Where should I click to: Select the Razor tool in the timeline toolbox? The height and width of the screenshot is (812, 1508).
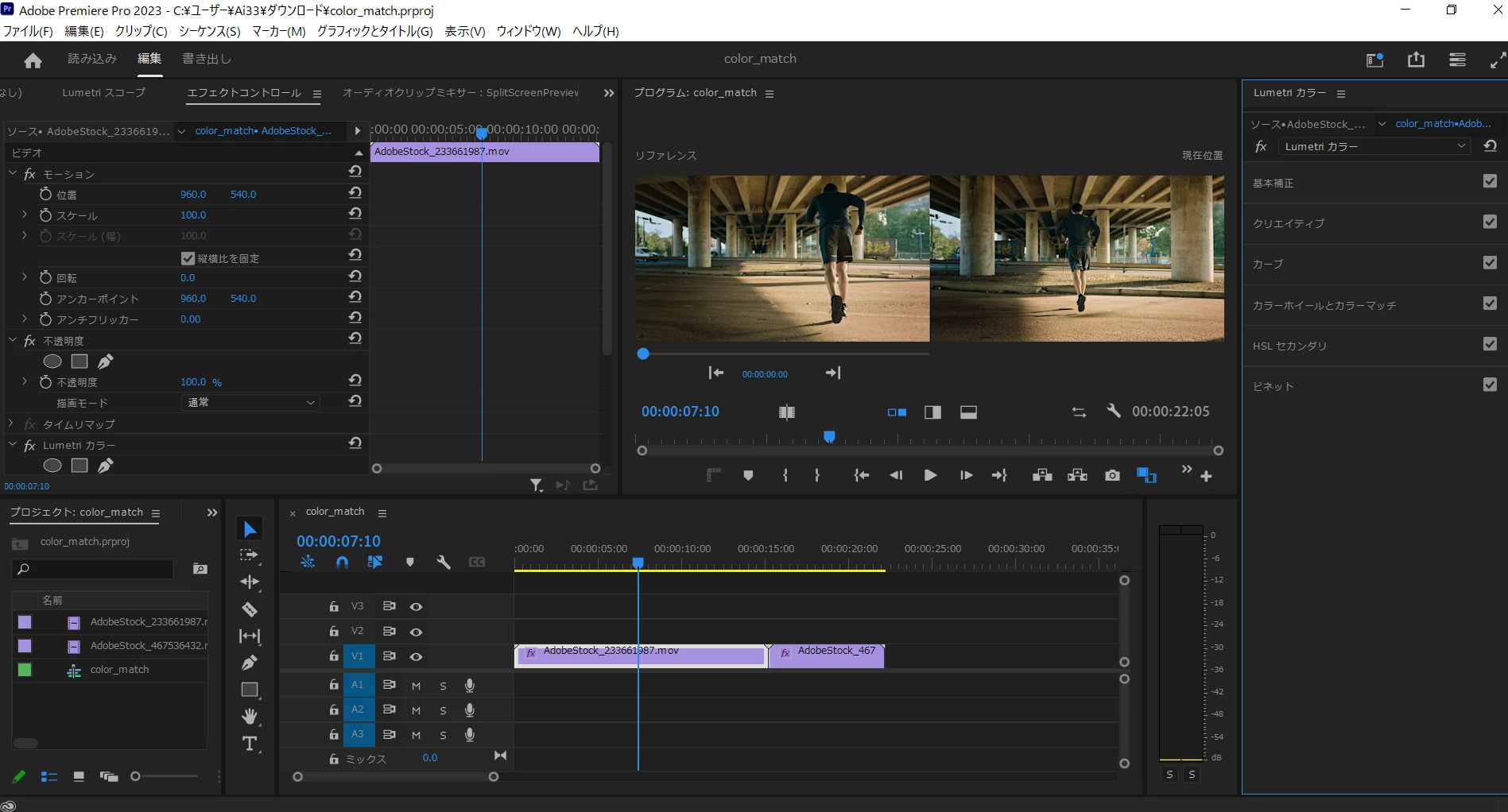coord(250,609)
